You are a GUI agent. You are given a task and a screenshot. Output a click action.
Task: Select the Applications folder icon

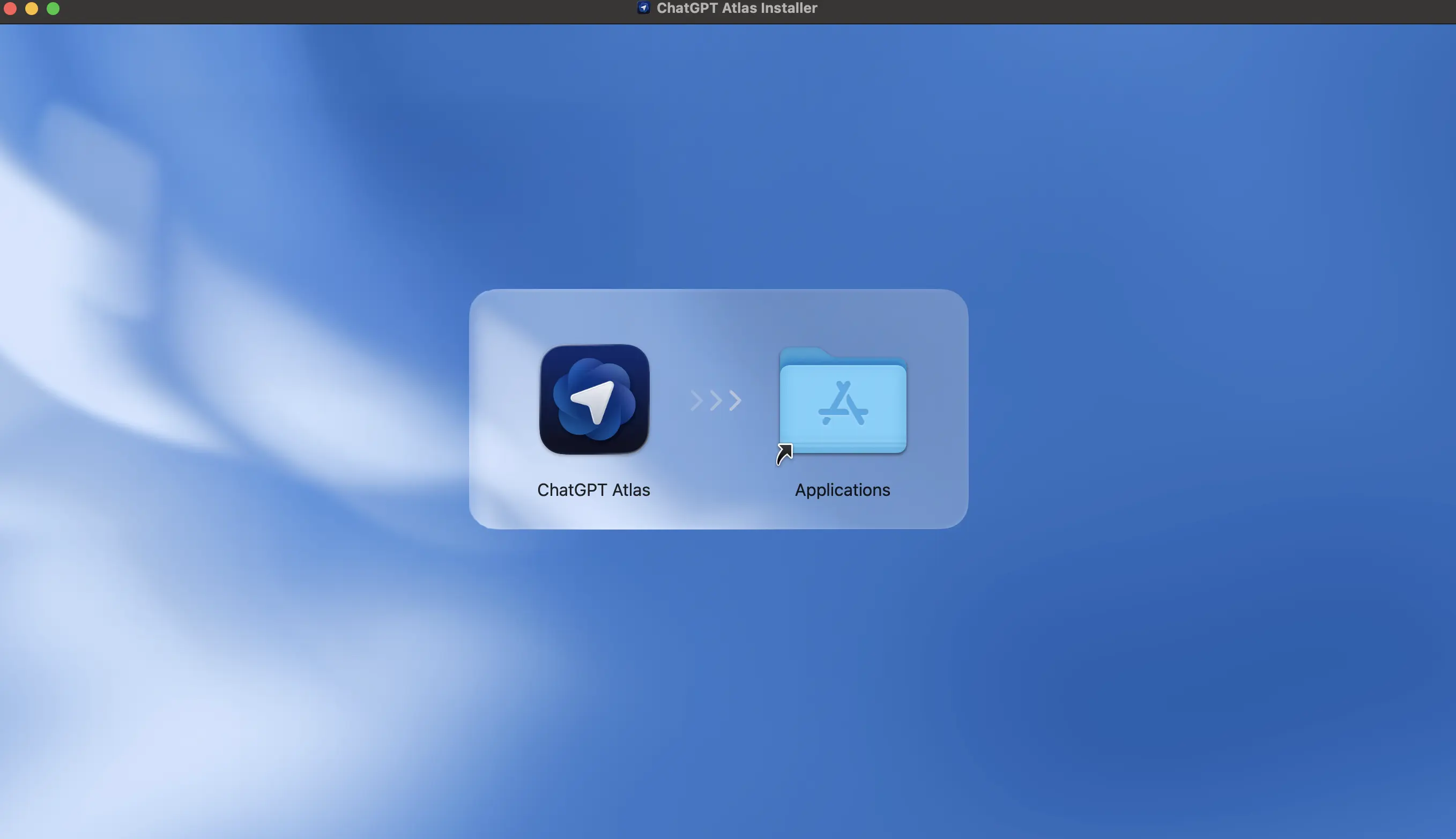pos(842,403)
